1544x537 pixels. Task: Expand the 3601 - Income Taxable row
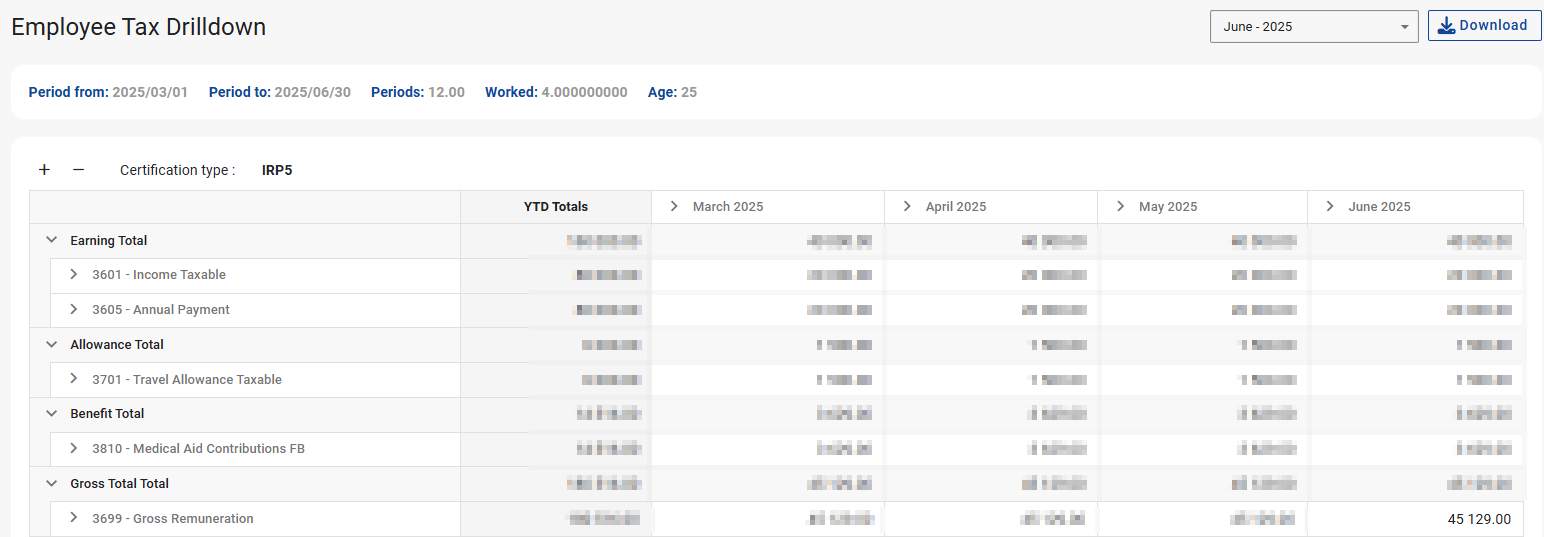coord(73,275)
